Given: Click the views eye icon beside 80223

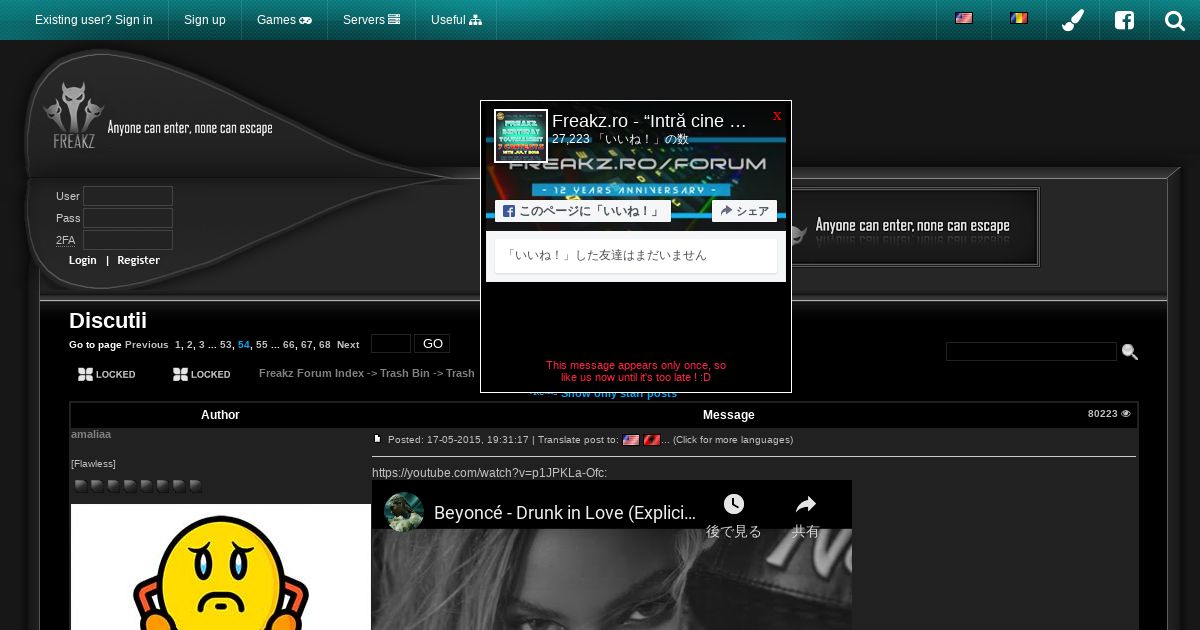Looking at the screenshot, I should click(x=1126, y=413).
